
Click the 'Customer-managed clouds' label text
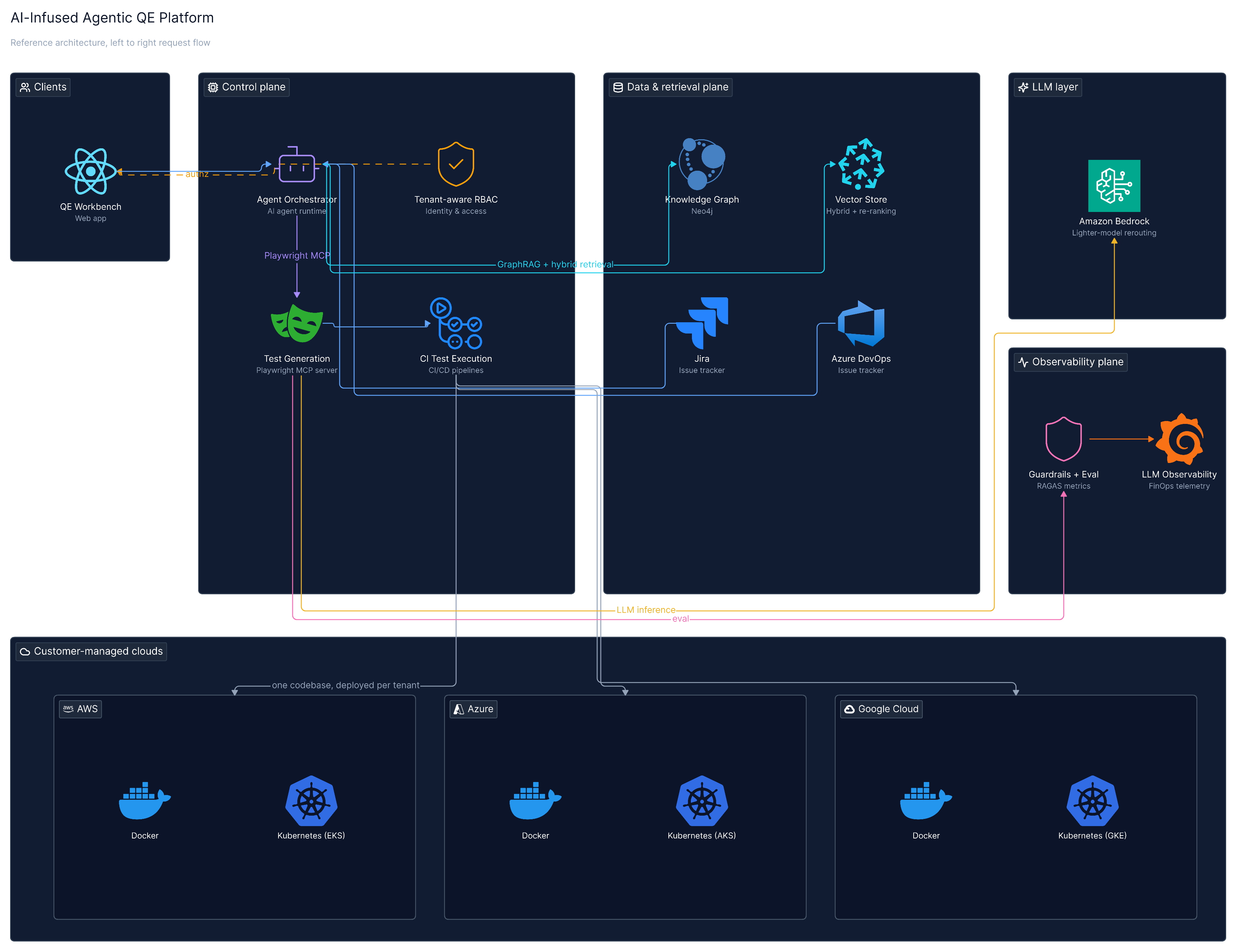point(98,651)
